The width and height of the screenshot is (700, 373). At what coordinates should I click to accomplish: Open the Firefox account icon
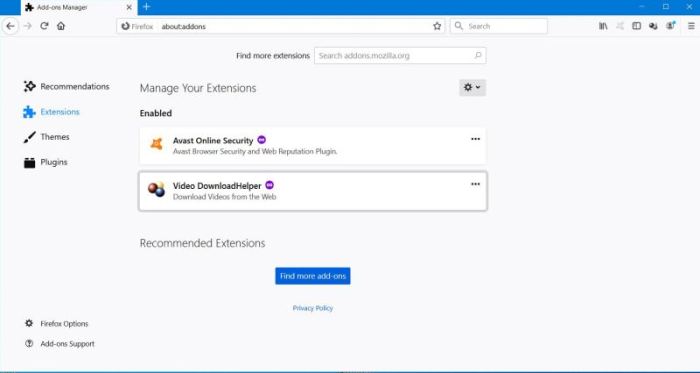tap(671, 26)
